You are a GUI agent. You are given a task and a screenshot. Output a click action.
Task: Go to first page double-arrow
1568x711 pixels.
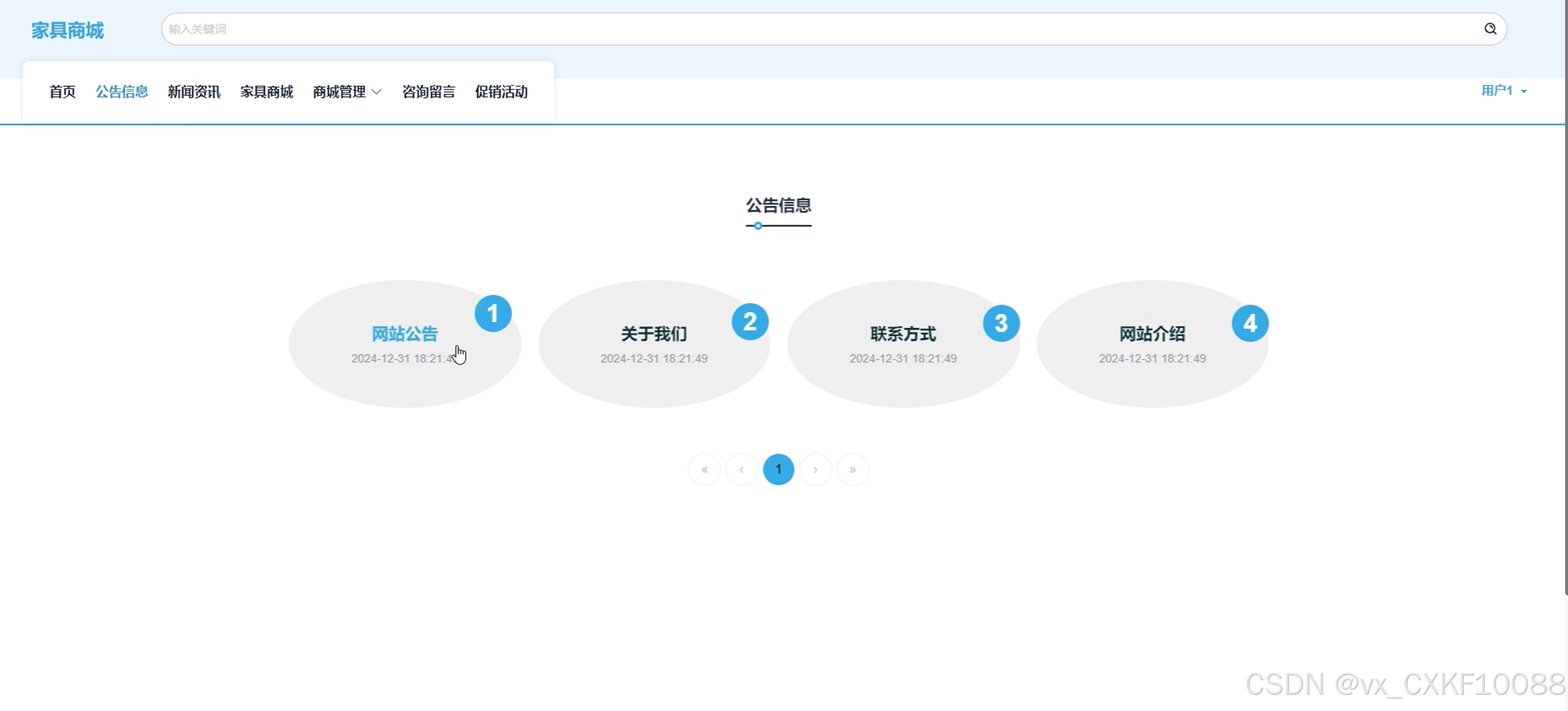point(704,469)
